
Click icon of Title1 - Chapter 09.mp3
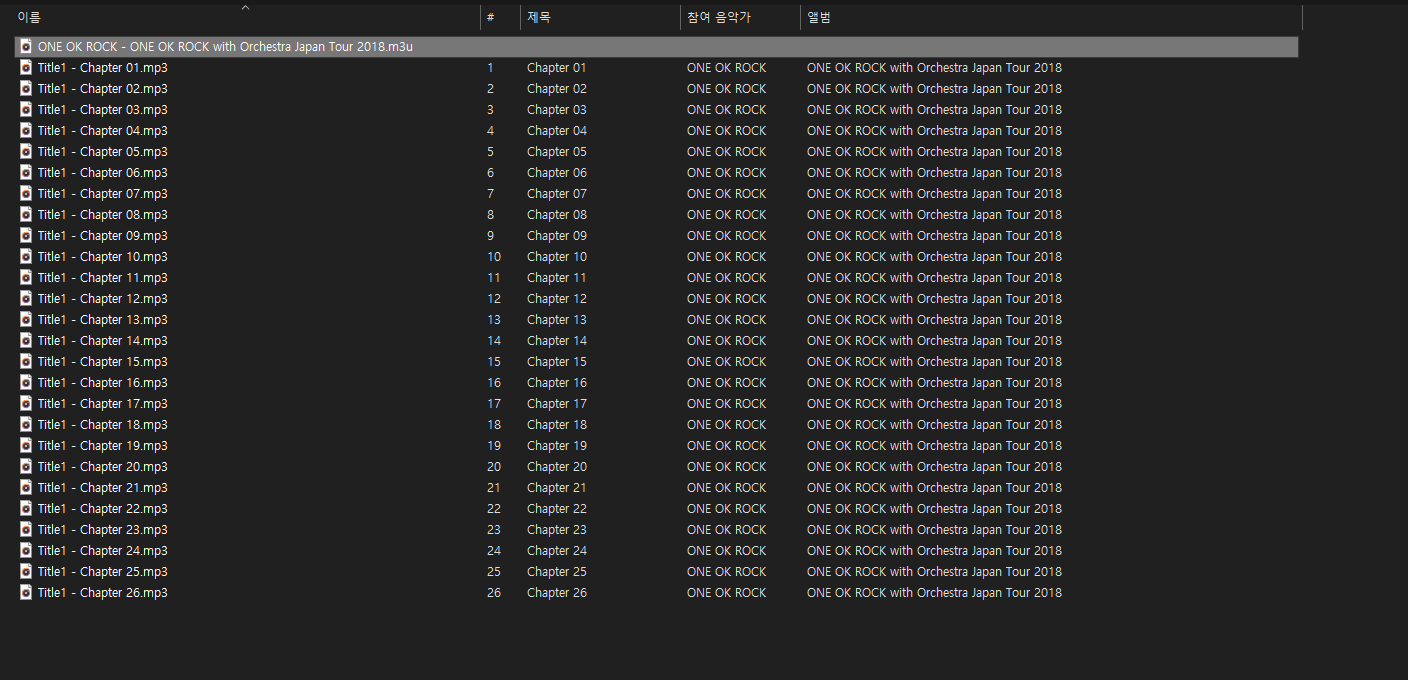coord(26,236)
